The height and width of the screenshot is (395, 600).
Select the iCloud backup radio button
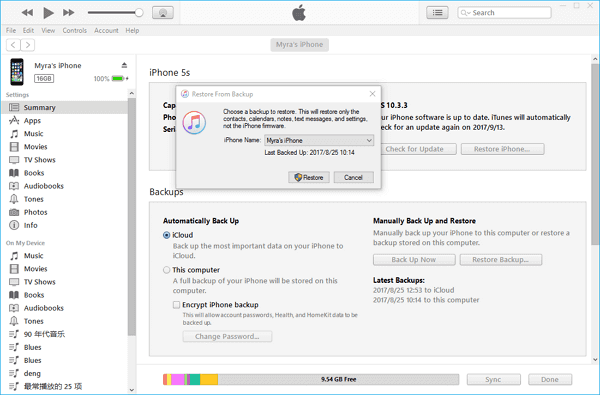point(166,235)
